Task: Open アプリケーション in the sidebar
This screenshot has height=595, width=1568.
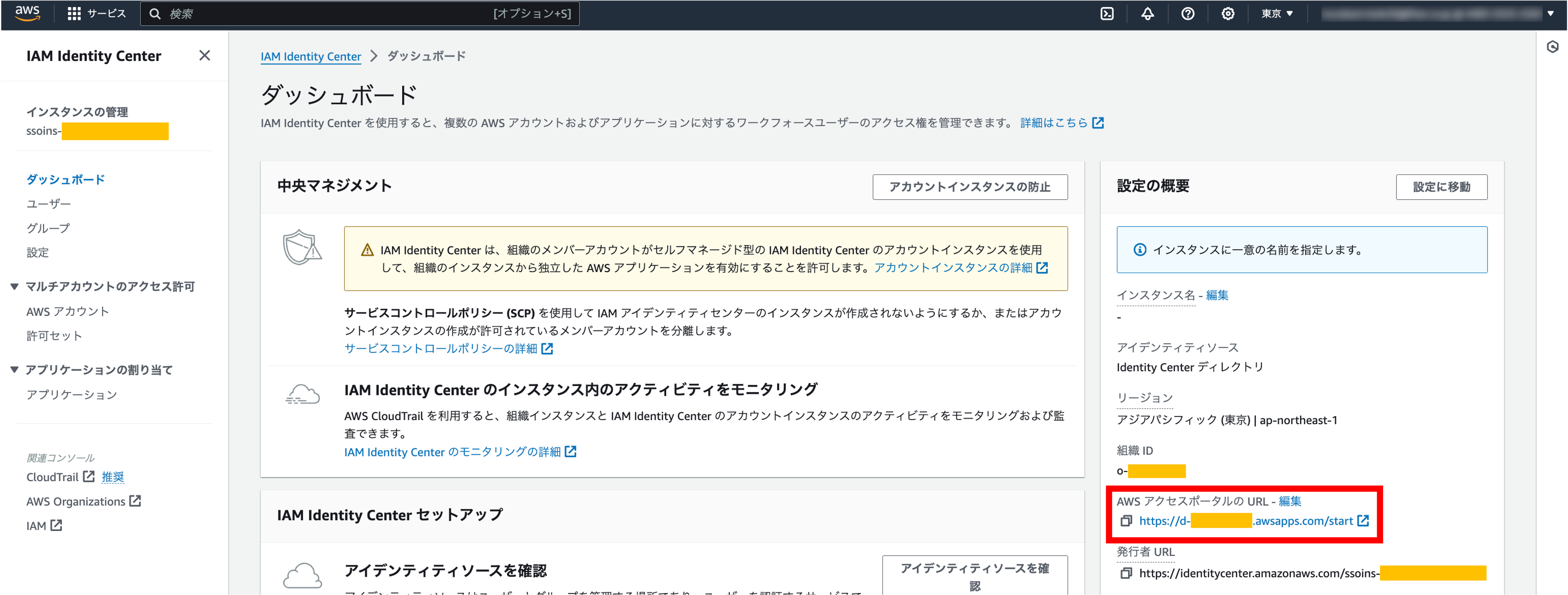Action: coord(72,395)
